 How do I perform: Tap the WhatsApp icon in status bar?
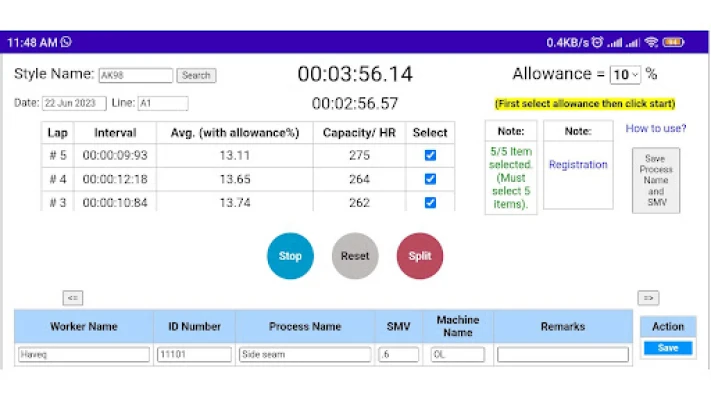click(x=66, y=42)
